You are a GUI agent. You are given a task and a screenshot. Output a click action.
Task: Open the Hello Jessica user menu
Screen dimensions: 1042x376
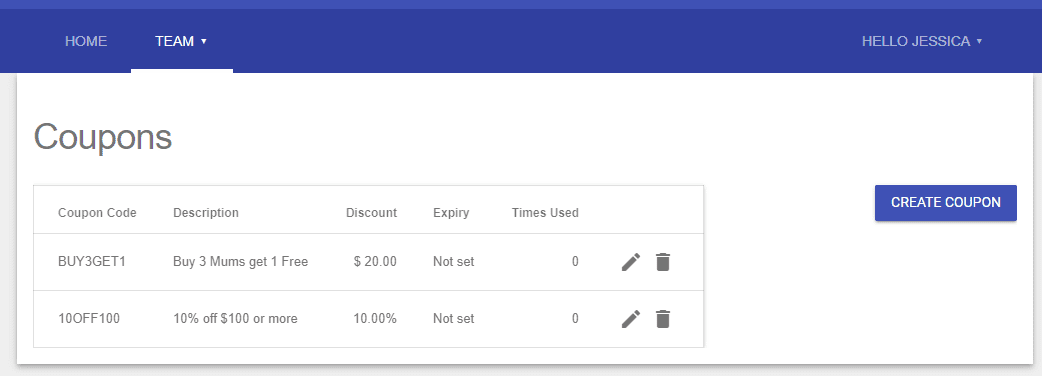[x=922, y=41]
